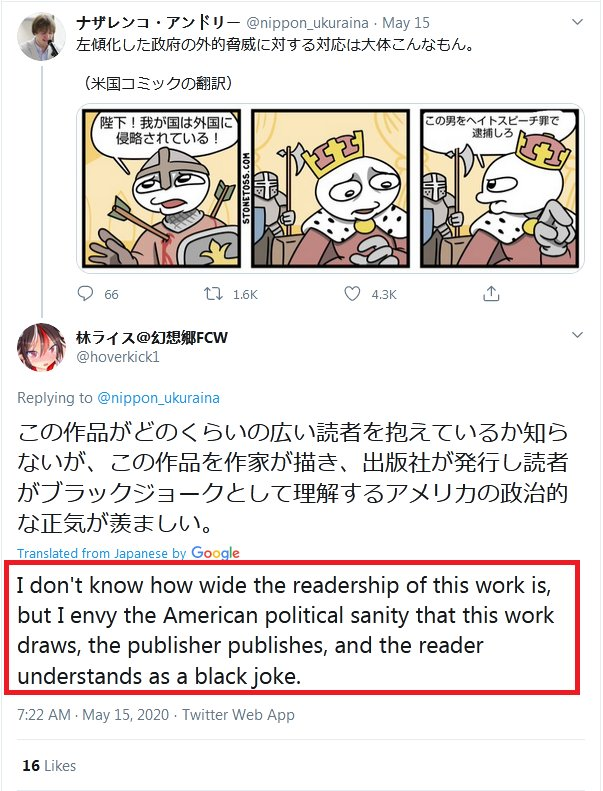The image size is (603, 791).
Task: Click the @hoverkick1 handle
Action: (x=118, y=357)
